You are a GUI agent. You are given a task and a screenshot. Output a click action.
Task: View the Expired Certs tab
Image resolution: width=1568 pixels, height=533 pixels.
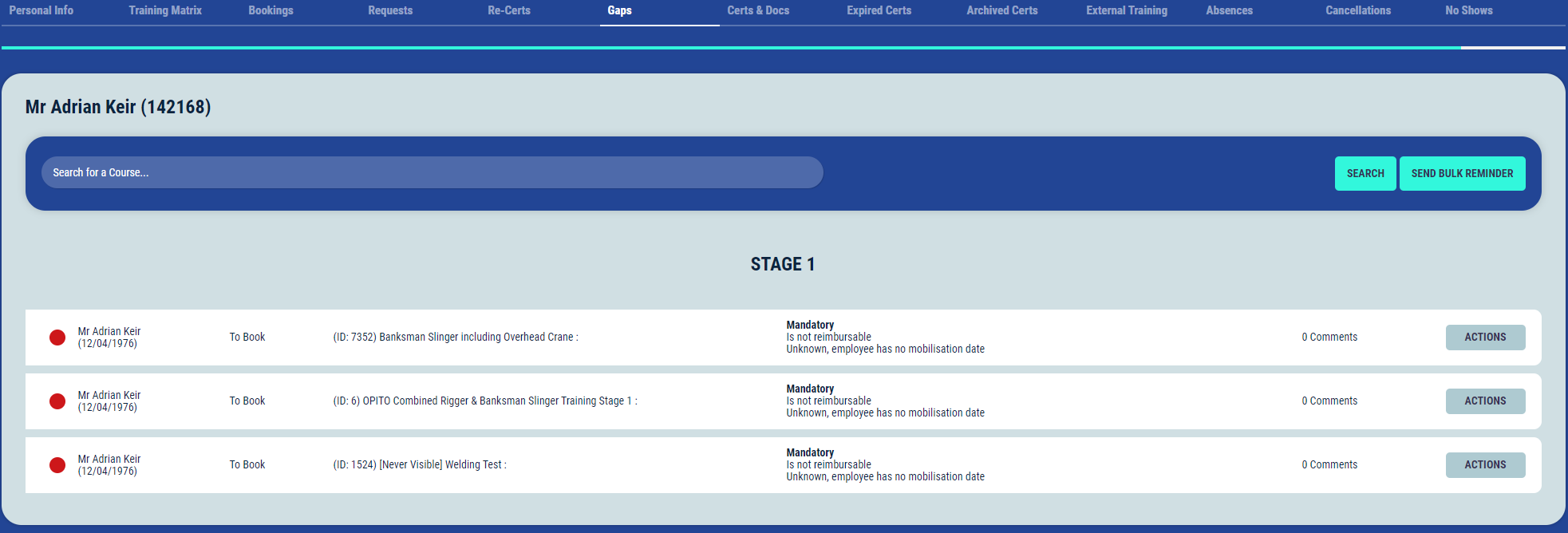pos(879,10)
